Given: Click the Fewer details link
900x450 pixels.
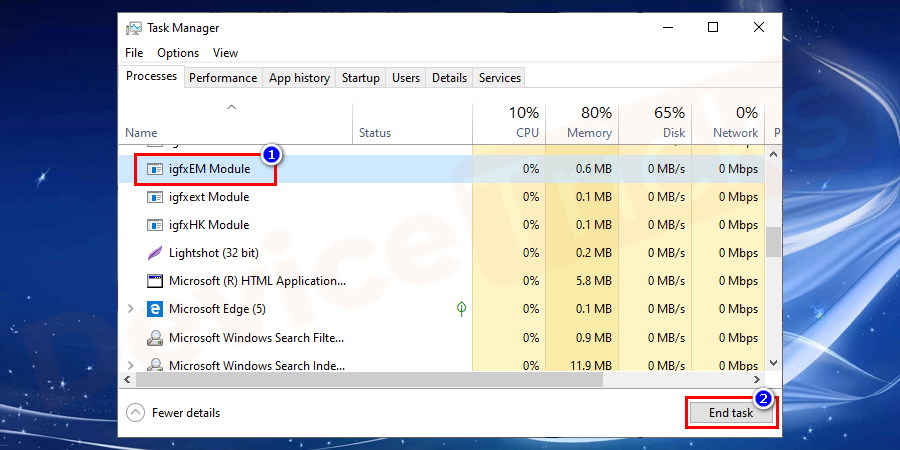Looking at the screenshot, I should (x=186, y=413).
